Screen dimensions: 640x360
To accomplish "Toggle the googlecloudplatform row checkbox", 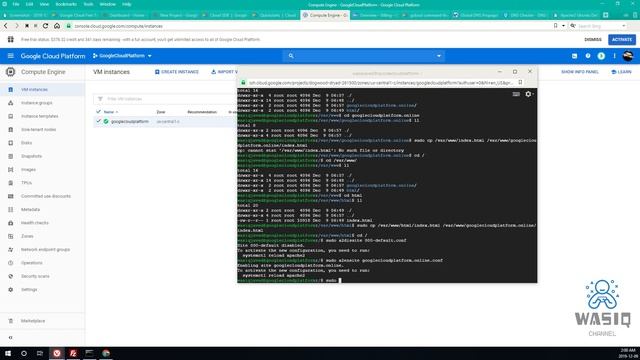I will (98, 121).
